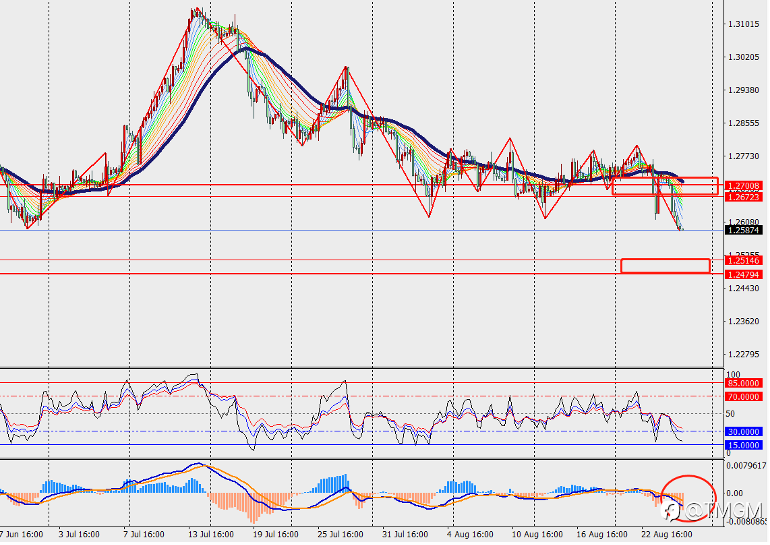Click the 10 Aug 16:00 time label
This screenshot has height=545, width=770.
(537, 534)
